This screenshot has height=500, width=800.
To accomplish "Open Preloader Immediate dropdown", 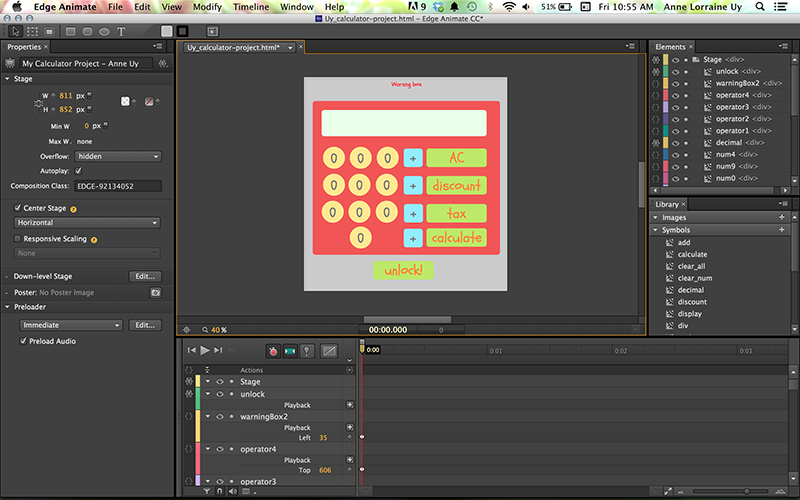I will tap(71, 325).
